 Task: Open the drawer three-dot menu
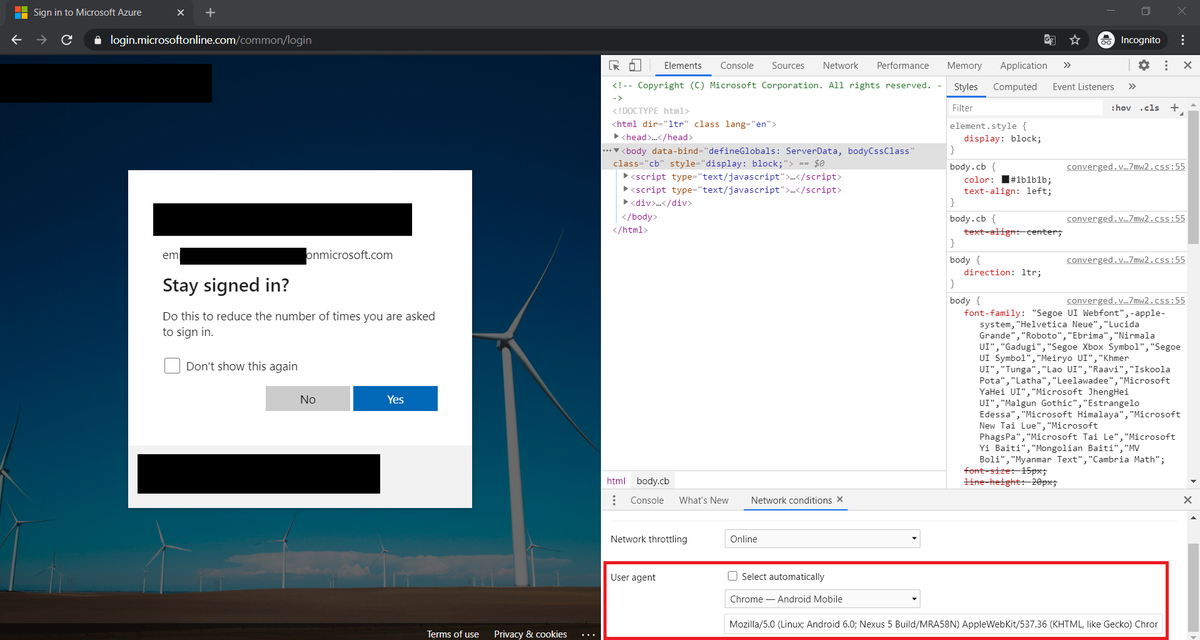[614, 500]
